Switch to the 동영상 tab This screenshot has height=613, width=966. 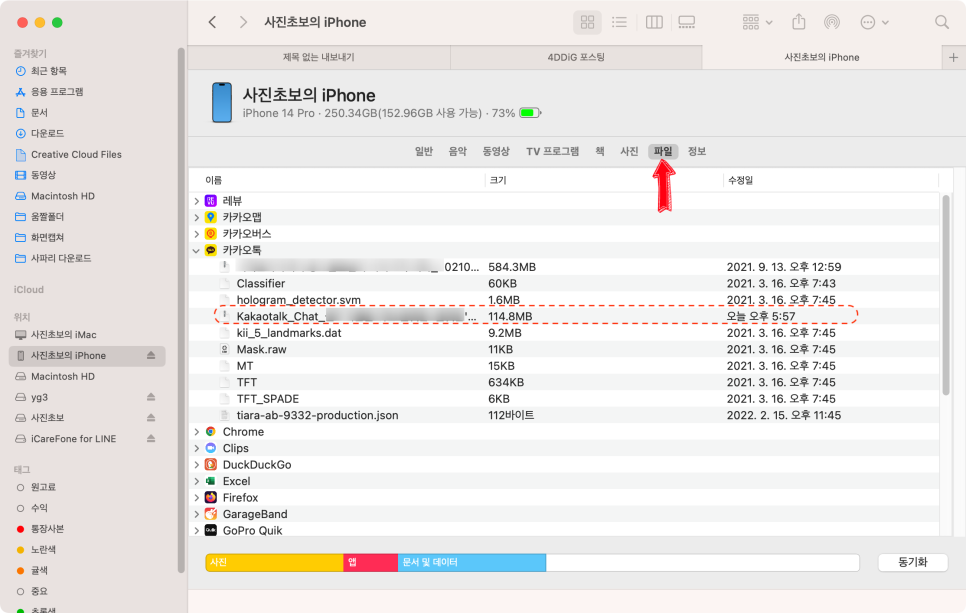tap(496, 152)
